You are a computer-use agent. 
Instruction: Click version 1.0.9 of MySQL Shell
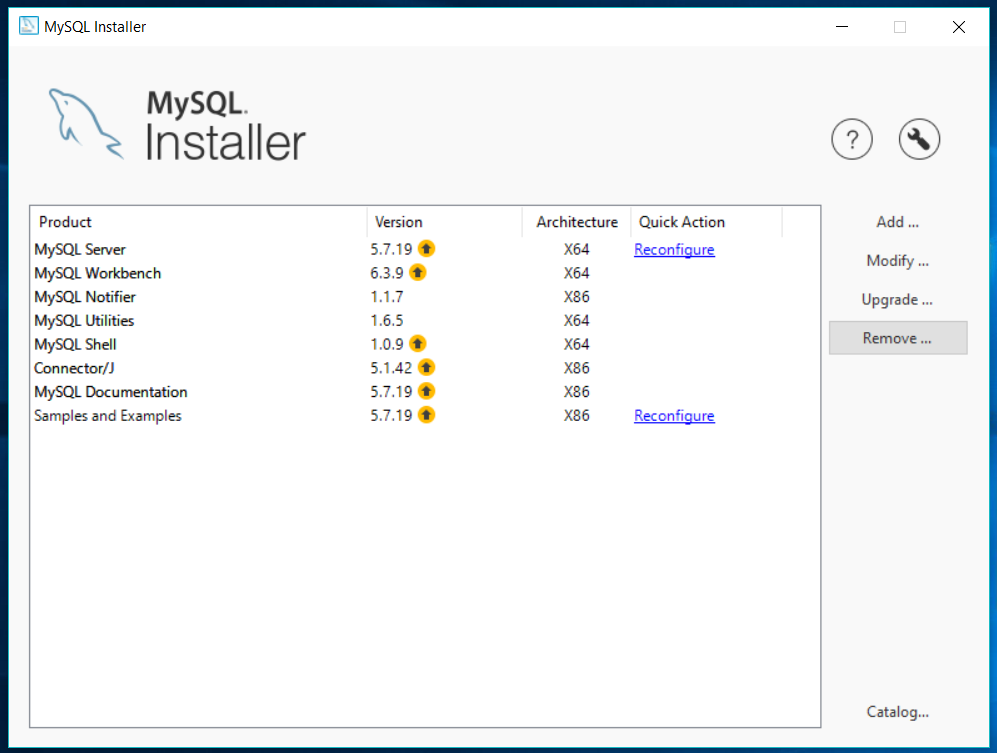[x=387, y=344]
